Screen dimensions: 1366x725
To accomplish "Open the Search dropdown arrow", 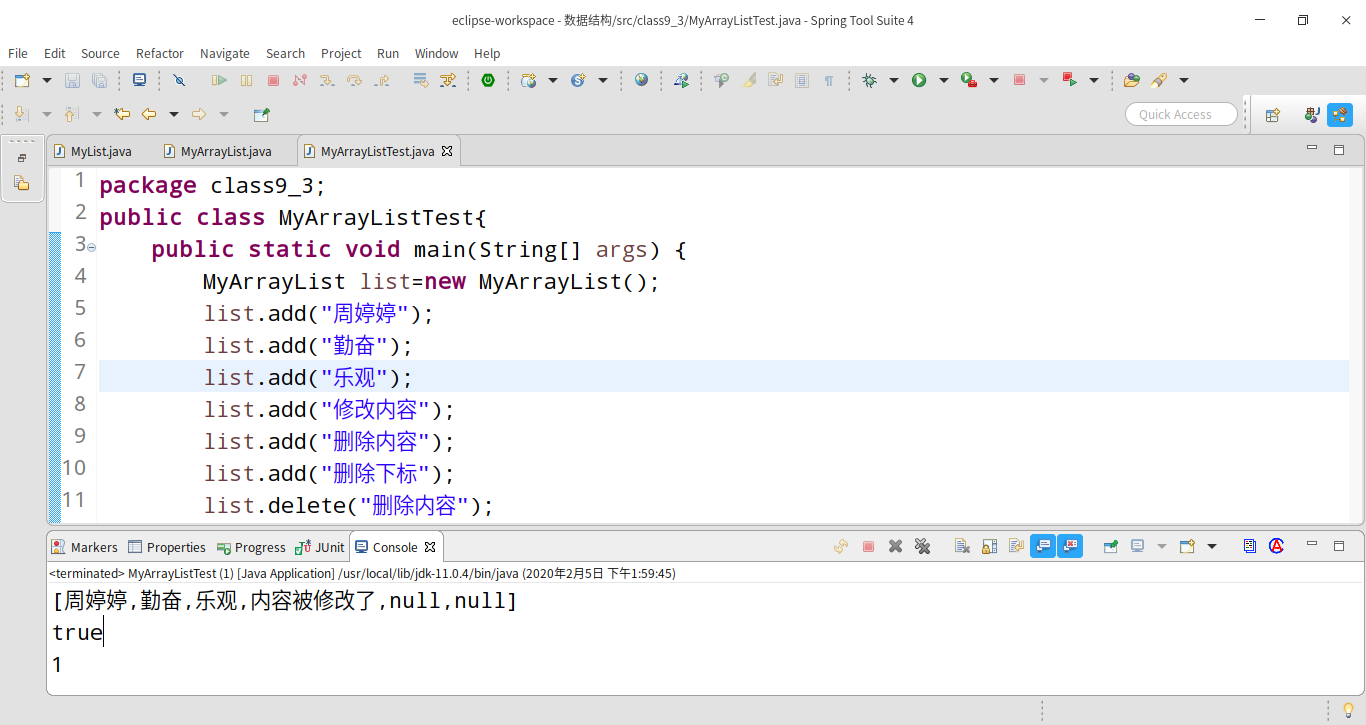I will pos(1184,80).
